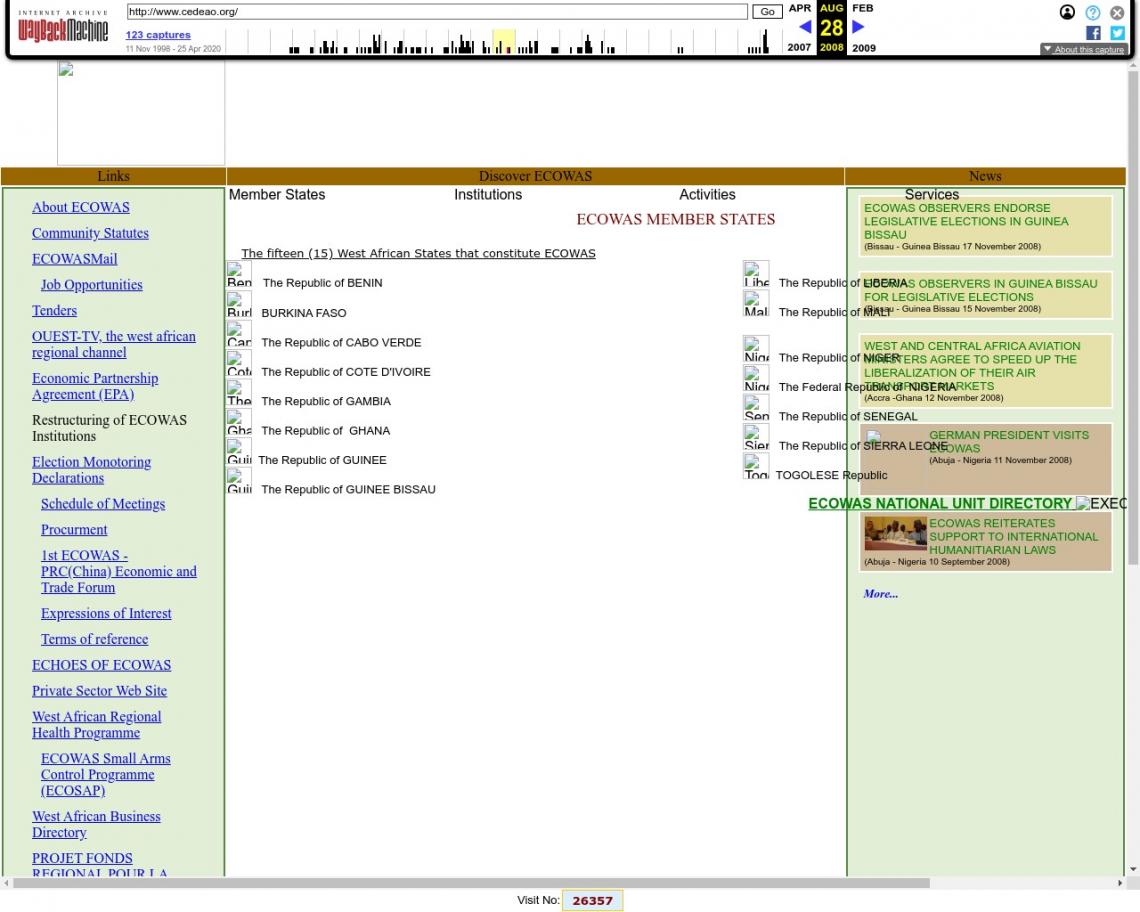Open Terms of reference link
The height and width of the screenshot is (912, 1140).
coord(95,639)
